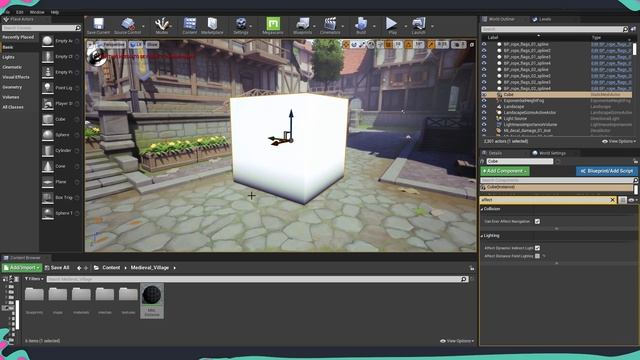Select Empty Actor in Place Actors list

coord(60,41)
